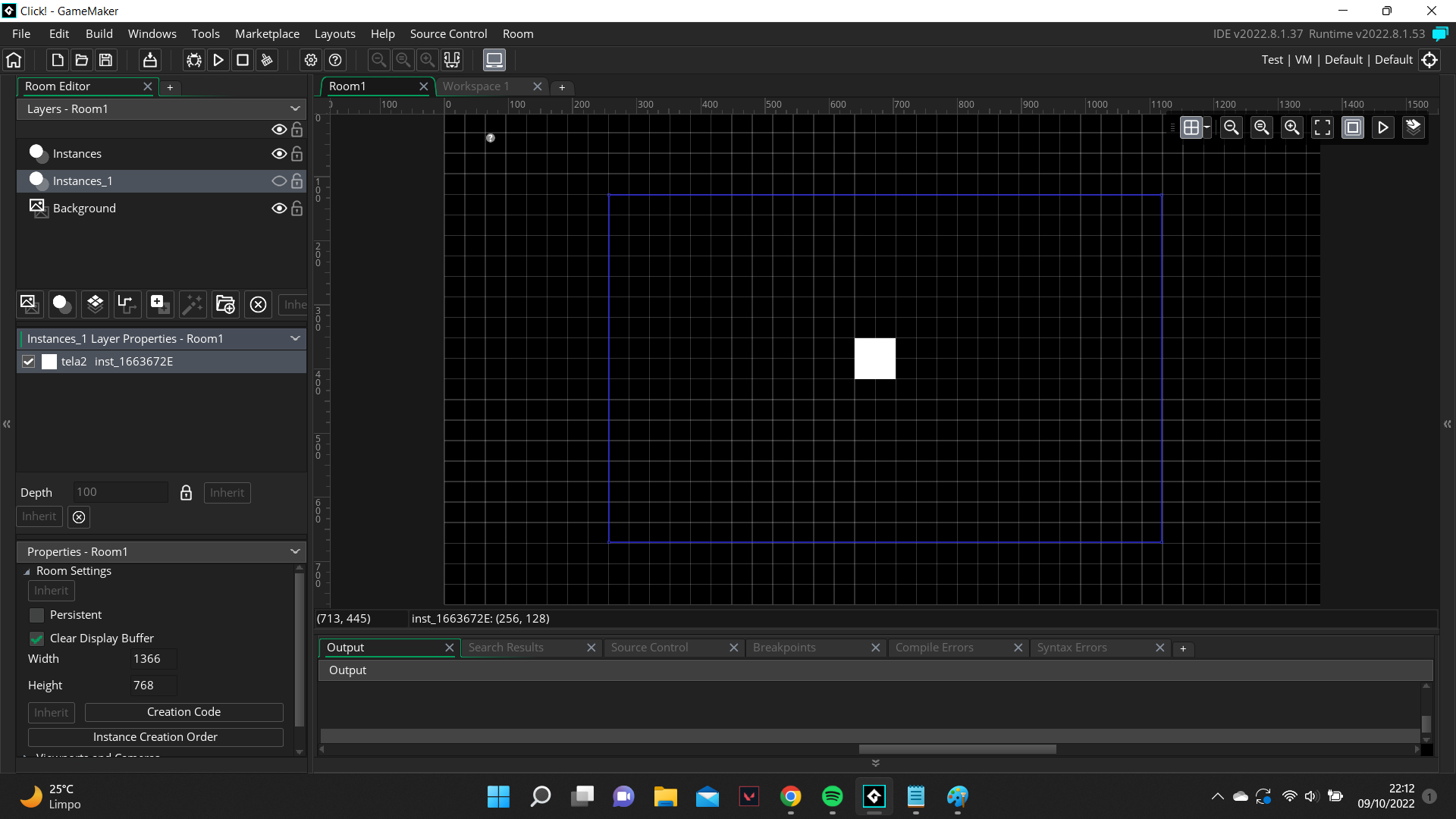
Task: Switch to Compile Errors tab
Action: tap(934, 648)
